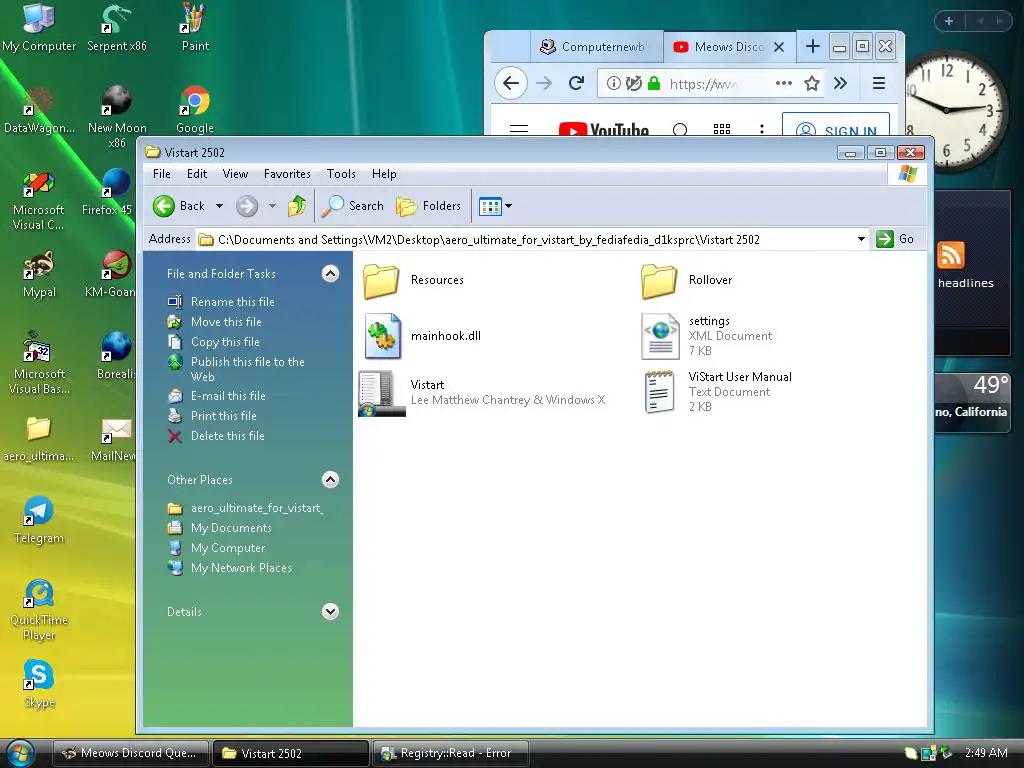The width and height of the screenshot is (1024, 768).
Task: Select the Vistart application file
Action: (482, 392)
